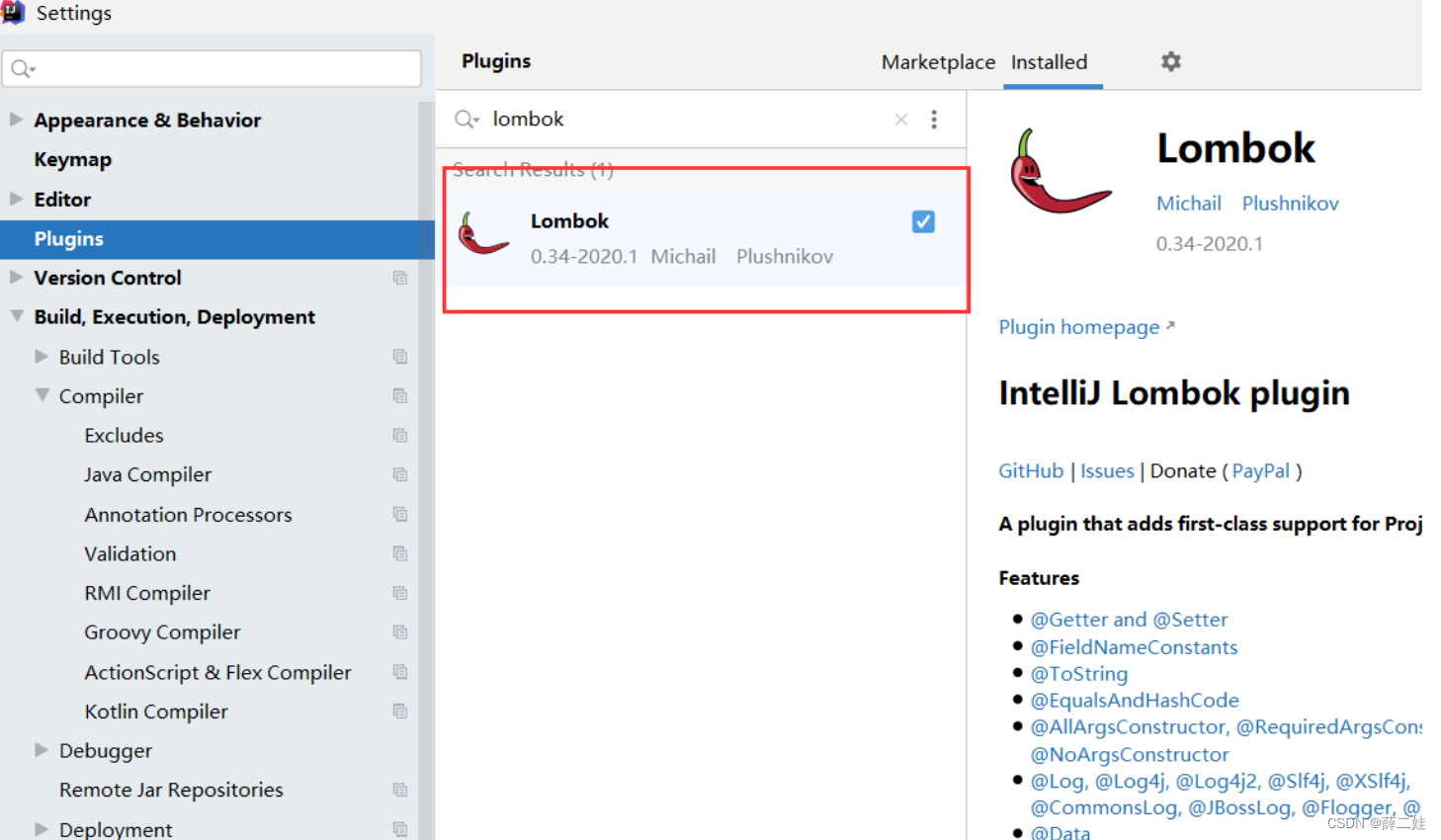Expand Version Control section arrow
The image size is (1441, 840).
pos(16,278)
